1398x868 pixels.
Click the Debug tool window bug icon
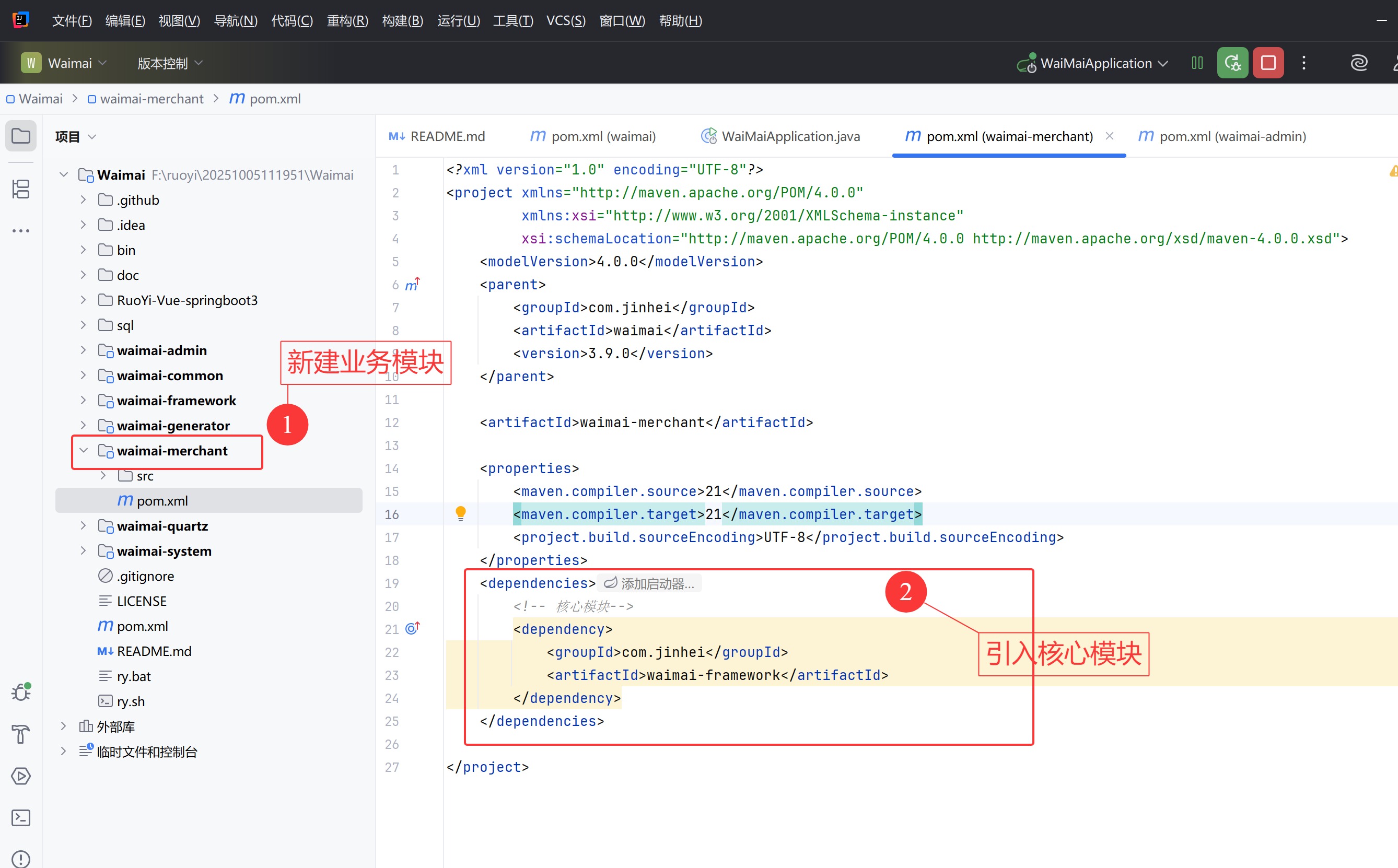coord(21,693)
